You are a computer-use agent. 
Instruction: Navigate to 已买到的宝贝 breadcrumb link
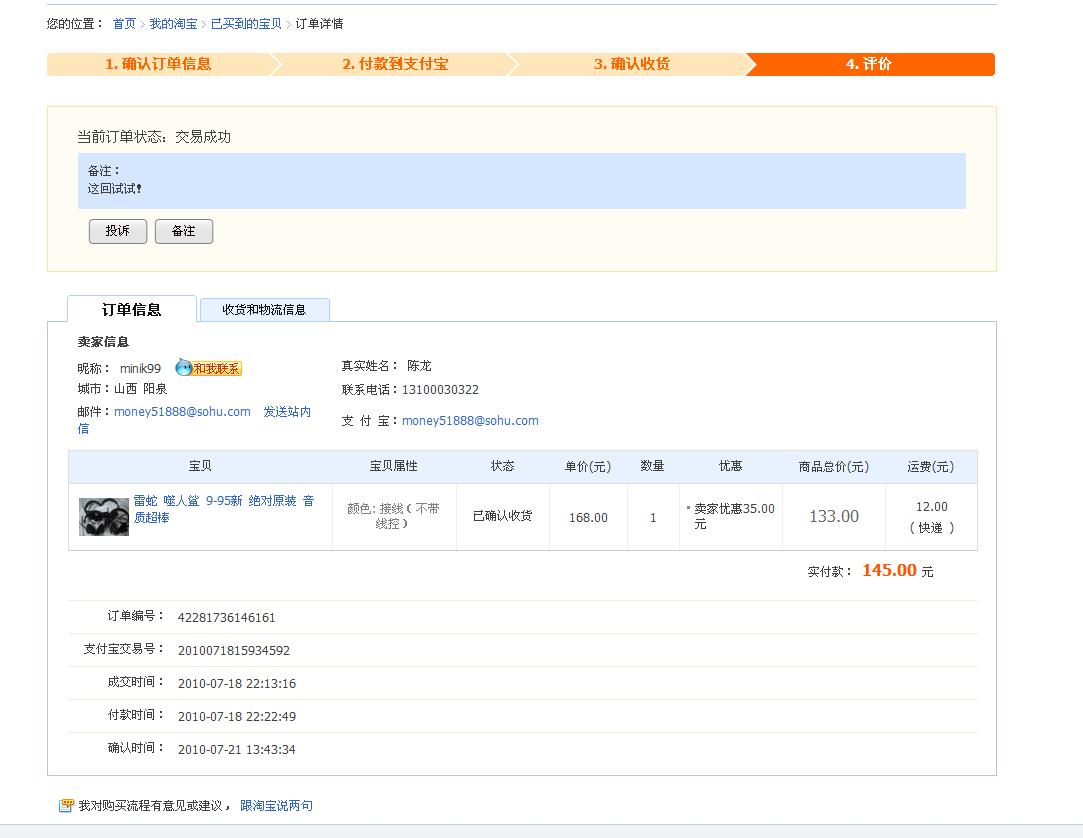(246, 24)
